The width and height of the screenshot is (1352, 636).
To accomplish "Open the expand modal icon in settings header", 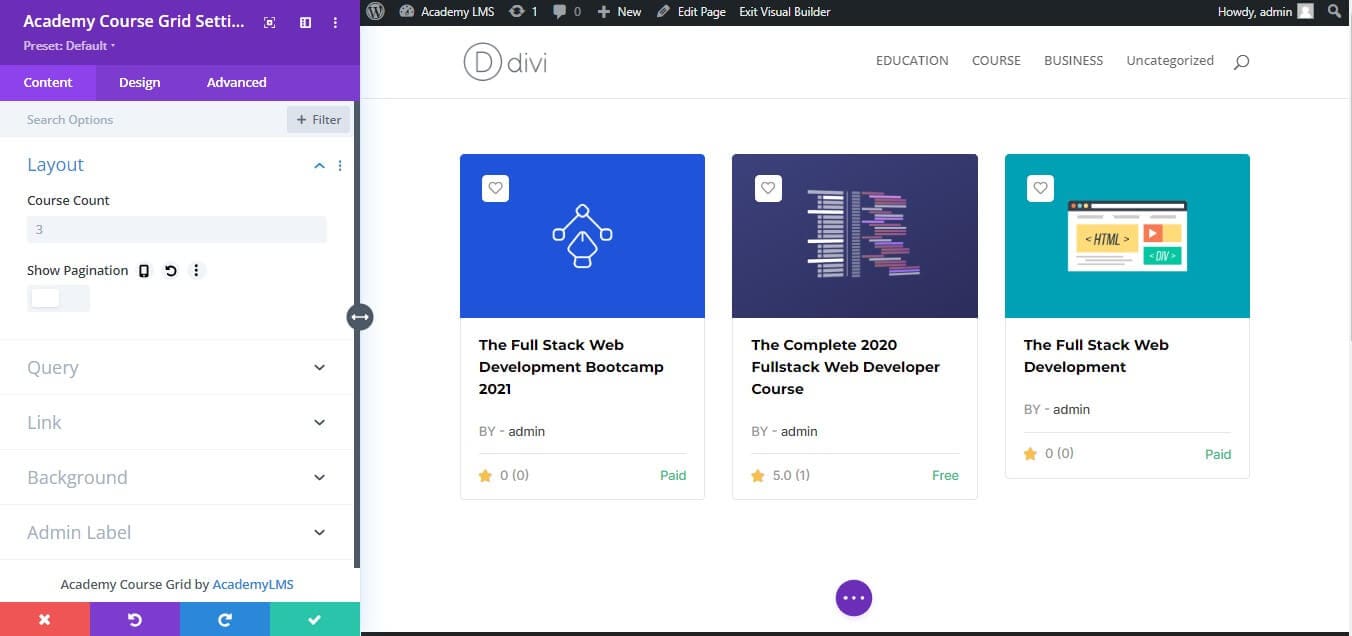I will (269, 22).
